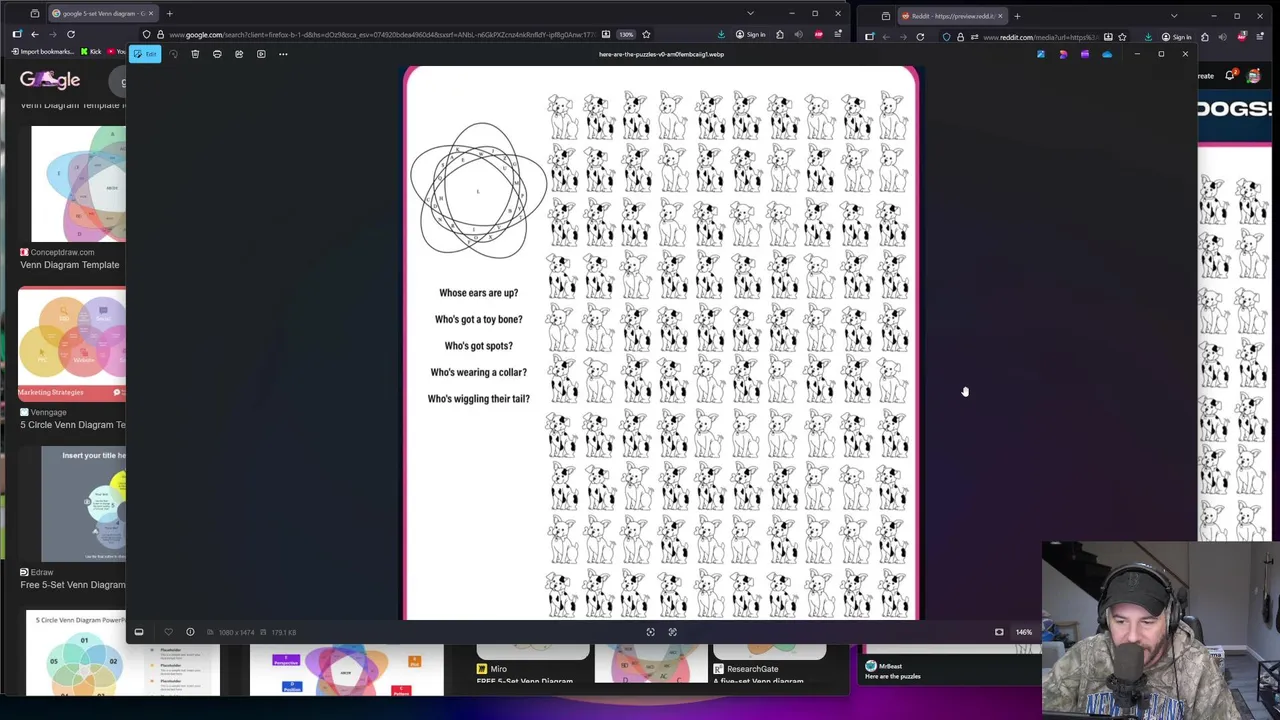Click Sign in in Reddit Firefox window
The image size is (1280, 720).
pos(1176,37)
